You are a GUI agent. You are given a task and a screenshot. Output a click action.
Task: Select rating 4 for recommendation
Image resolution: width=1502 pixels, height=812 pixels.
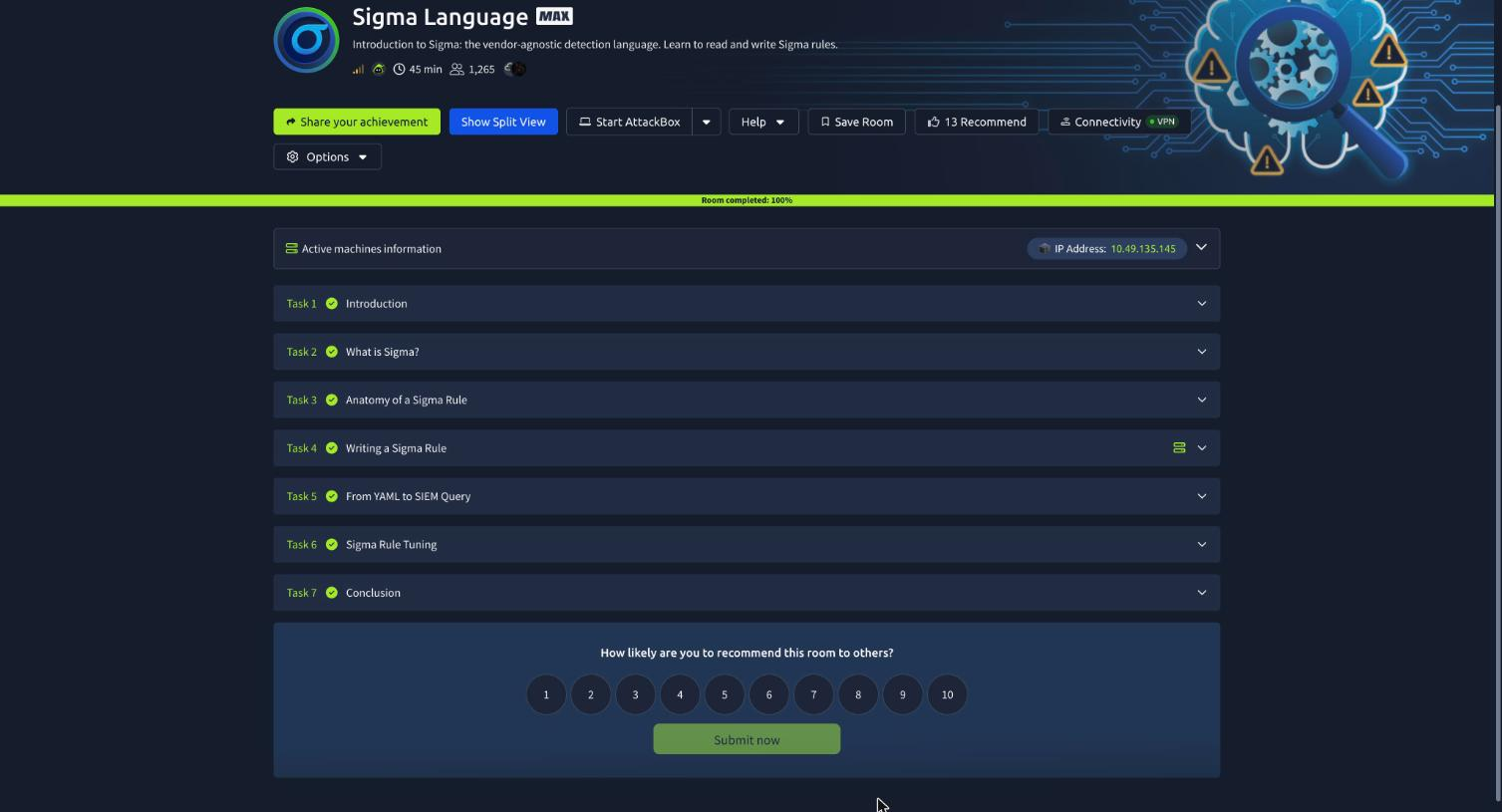[x=680, y=694]
